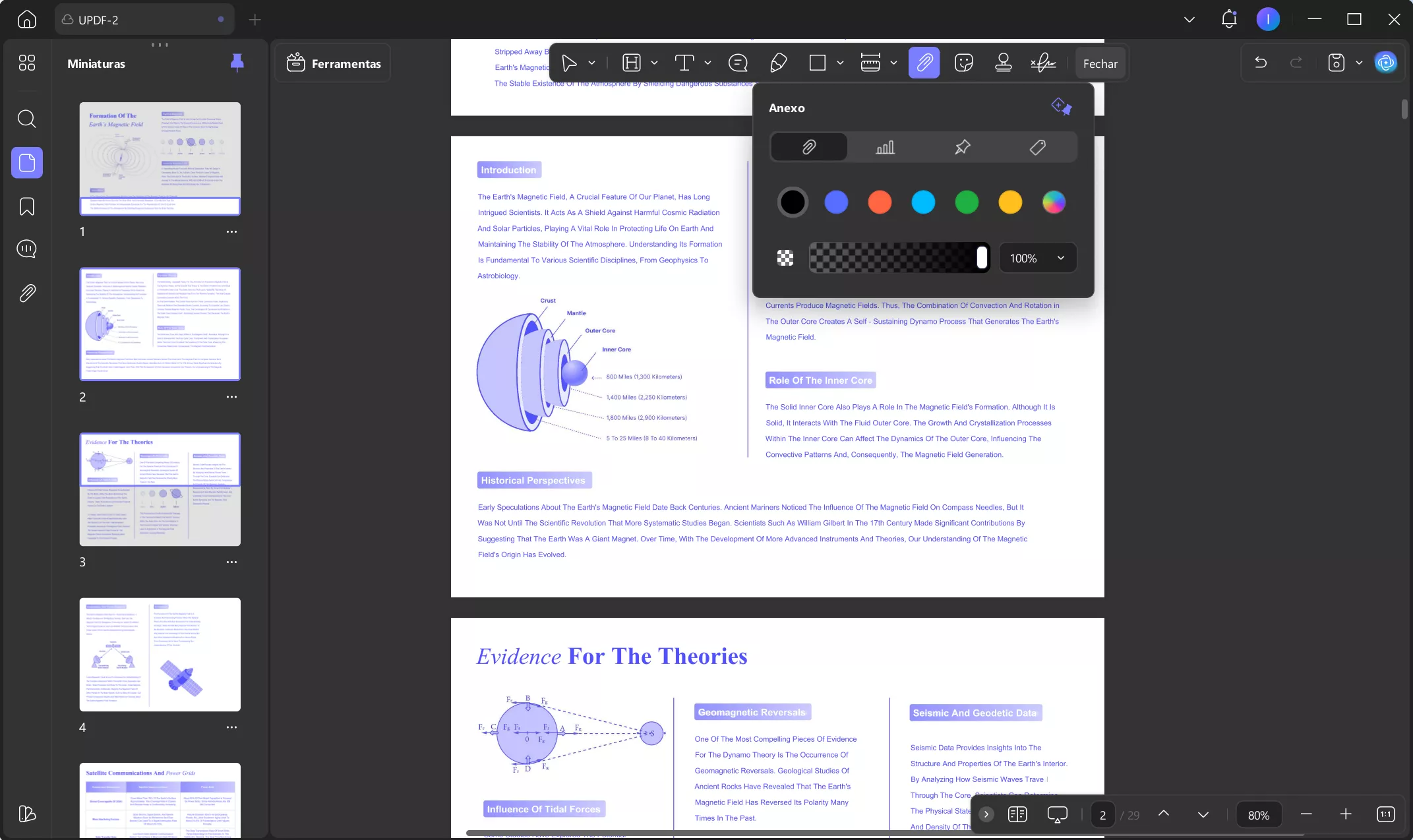
Task: Click the comment note tool
Action: [x=738, y=63]
